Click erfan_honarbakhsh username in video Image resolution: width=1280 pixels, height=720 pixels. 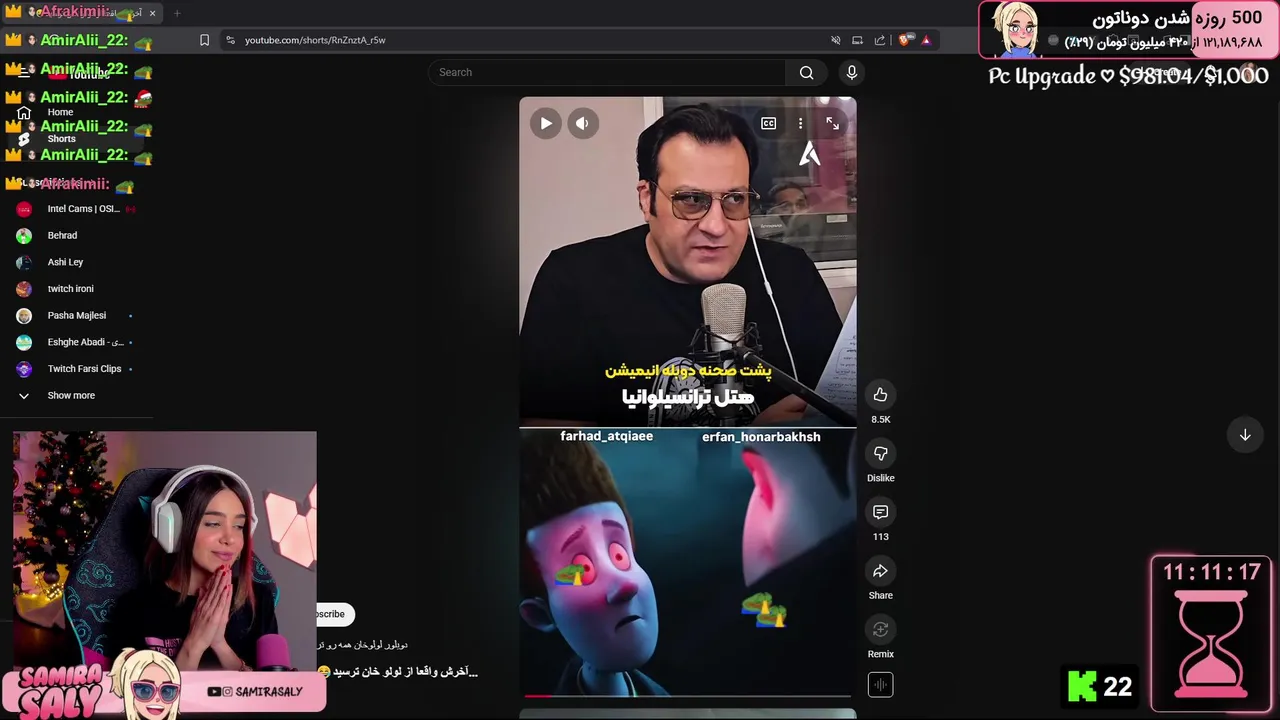[761, 437]
